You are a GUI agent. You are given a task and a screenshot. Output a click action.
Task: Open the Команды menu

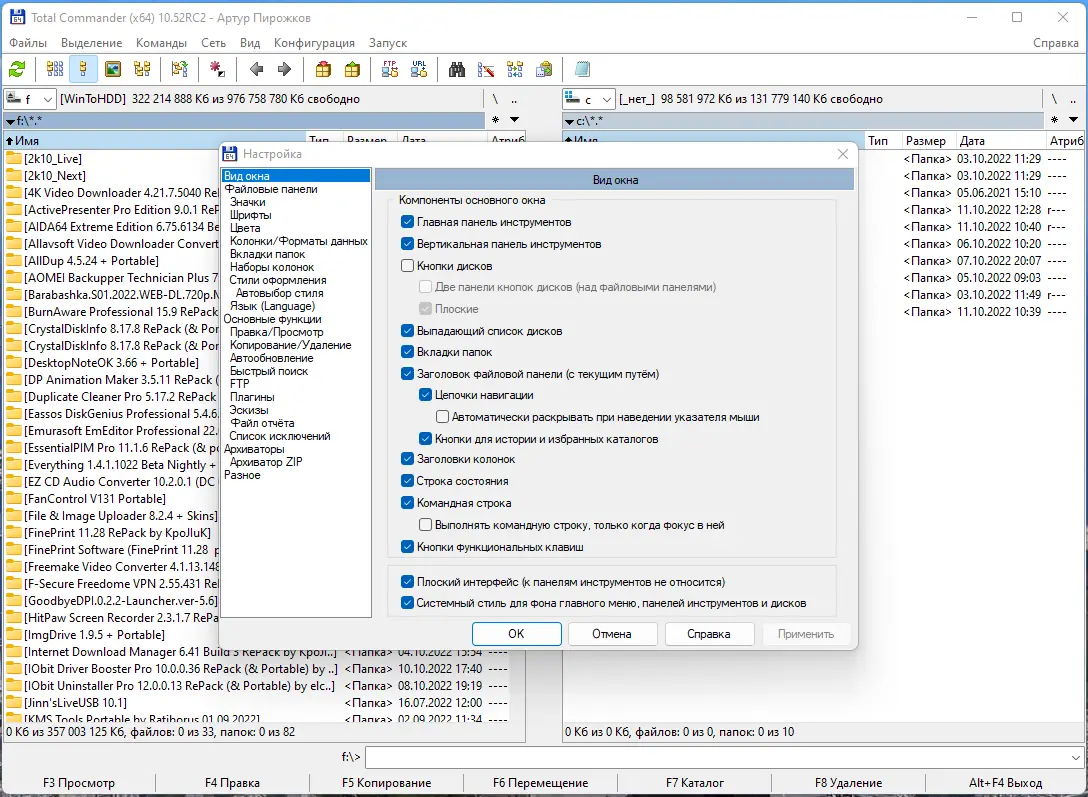point(162,43)
